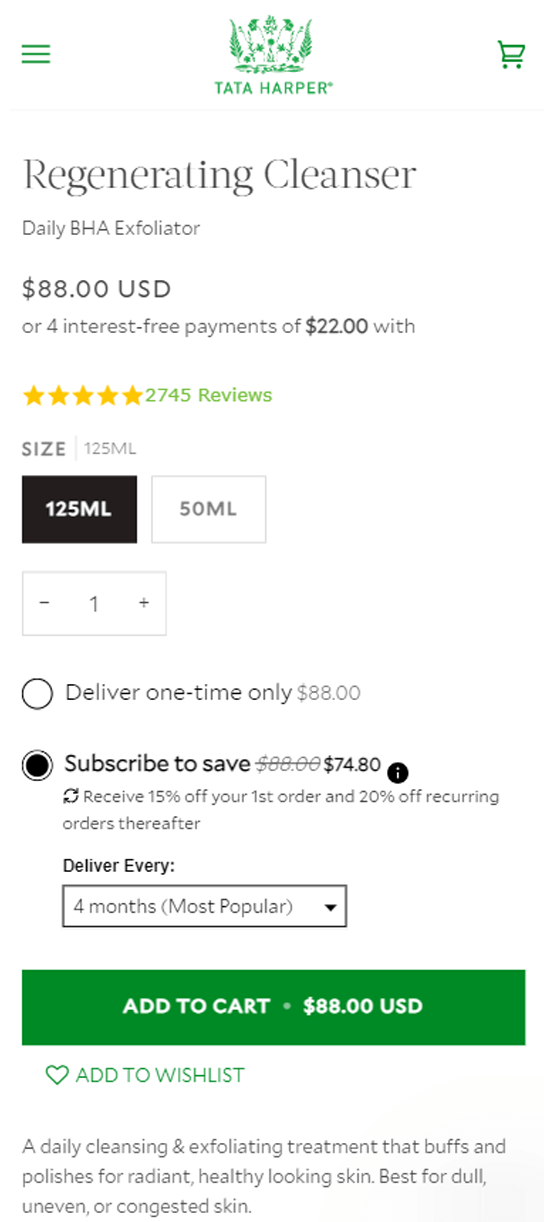
Task: Click the subscription info icon
Action: pos(397,772)
